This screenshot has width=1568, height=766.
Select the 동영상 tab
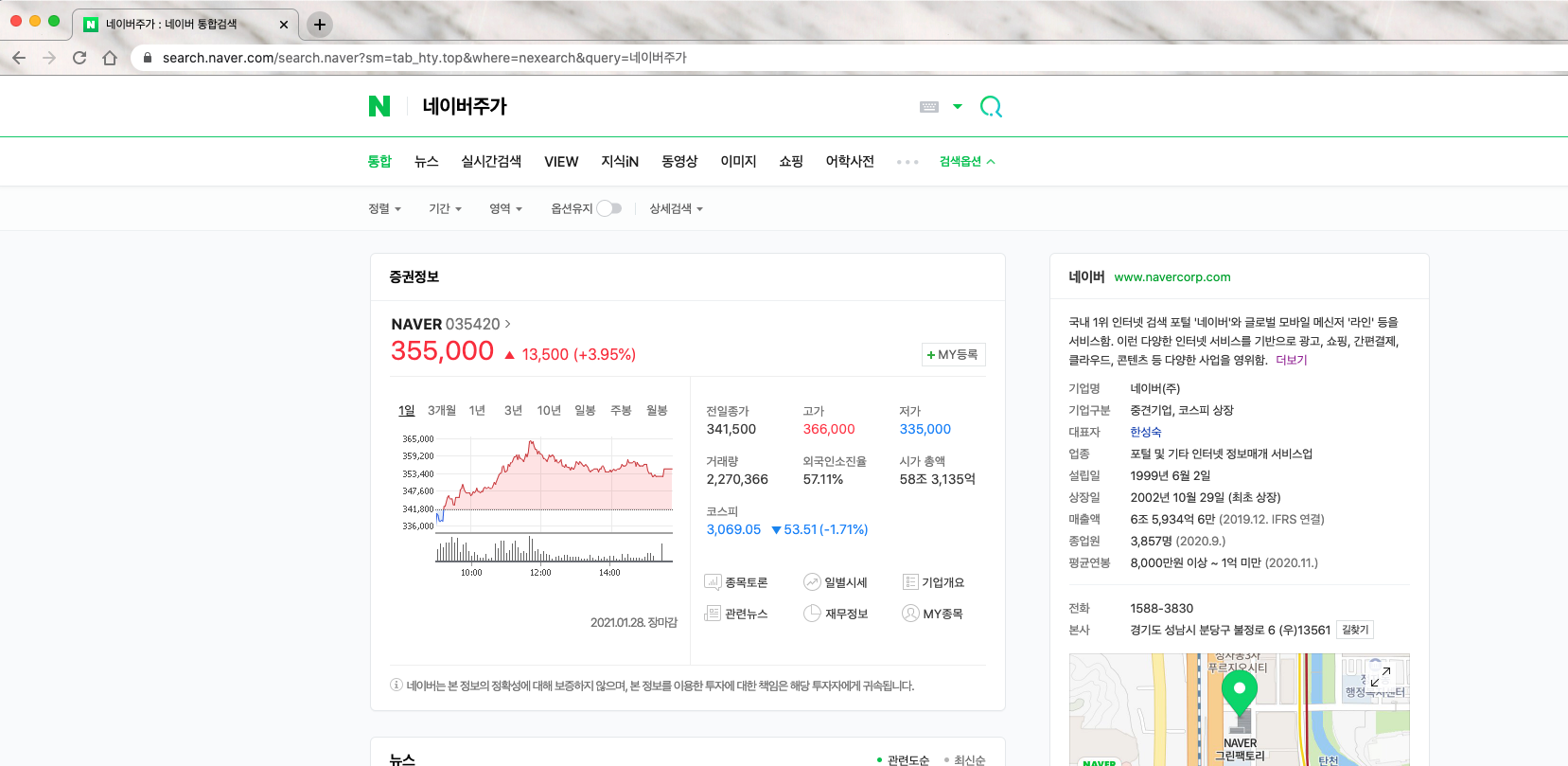tap(679, 161)
